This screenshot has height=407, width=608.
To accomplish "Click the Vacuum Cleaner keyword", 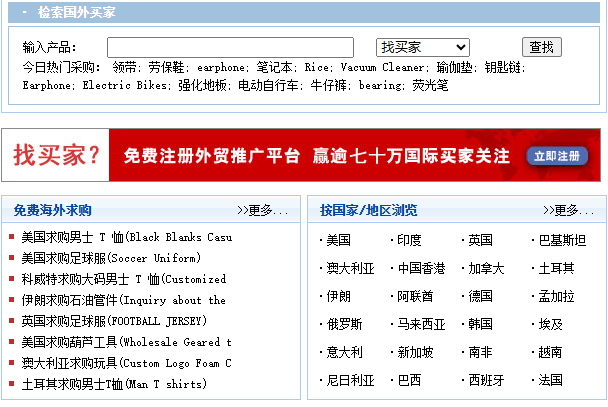I will [x=382, y=67].
